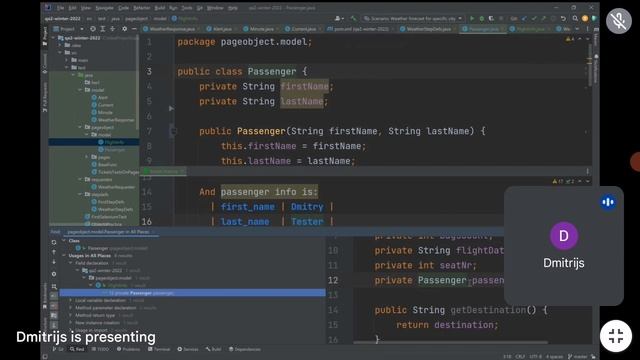The image size is (640, 360).
Task: Collapse the Field declaration usage group
Action: (70, 263)
